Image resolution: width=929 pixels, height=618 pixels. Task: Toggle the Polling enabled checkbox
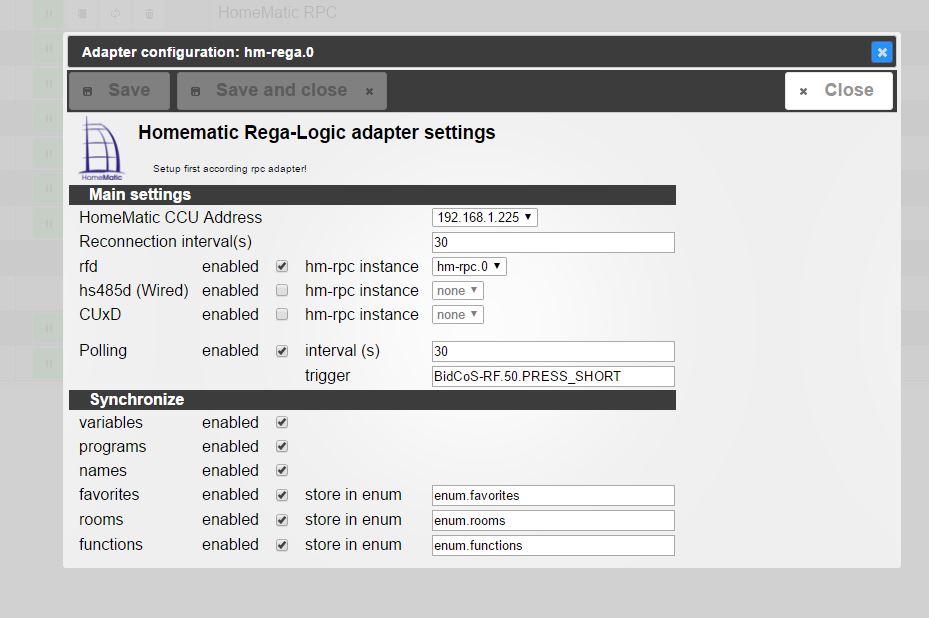[x=282, y=351]
